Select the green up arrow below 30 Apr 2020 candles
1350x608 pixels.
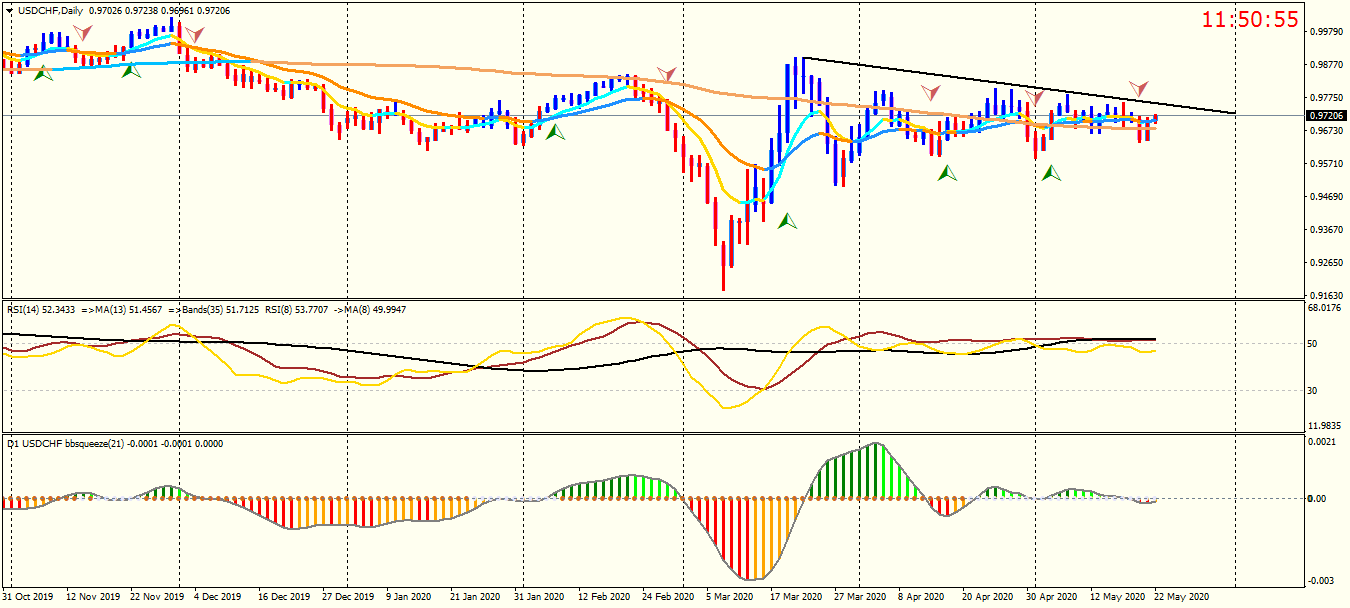coord(1051,173)
